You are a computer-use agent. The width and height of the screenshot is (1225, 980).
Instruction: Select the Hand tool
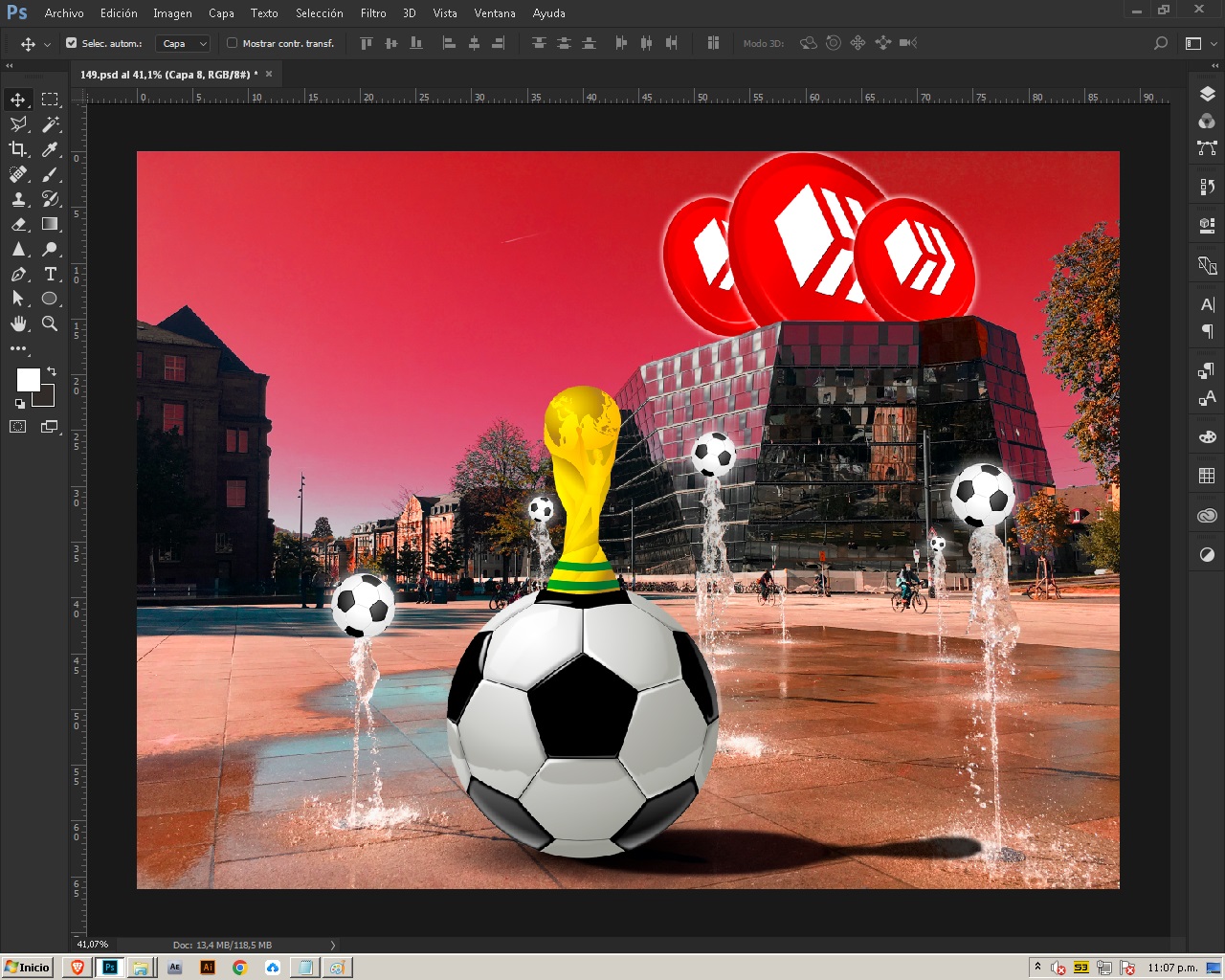[18, 323]
